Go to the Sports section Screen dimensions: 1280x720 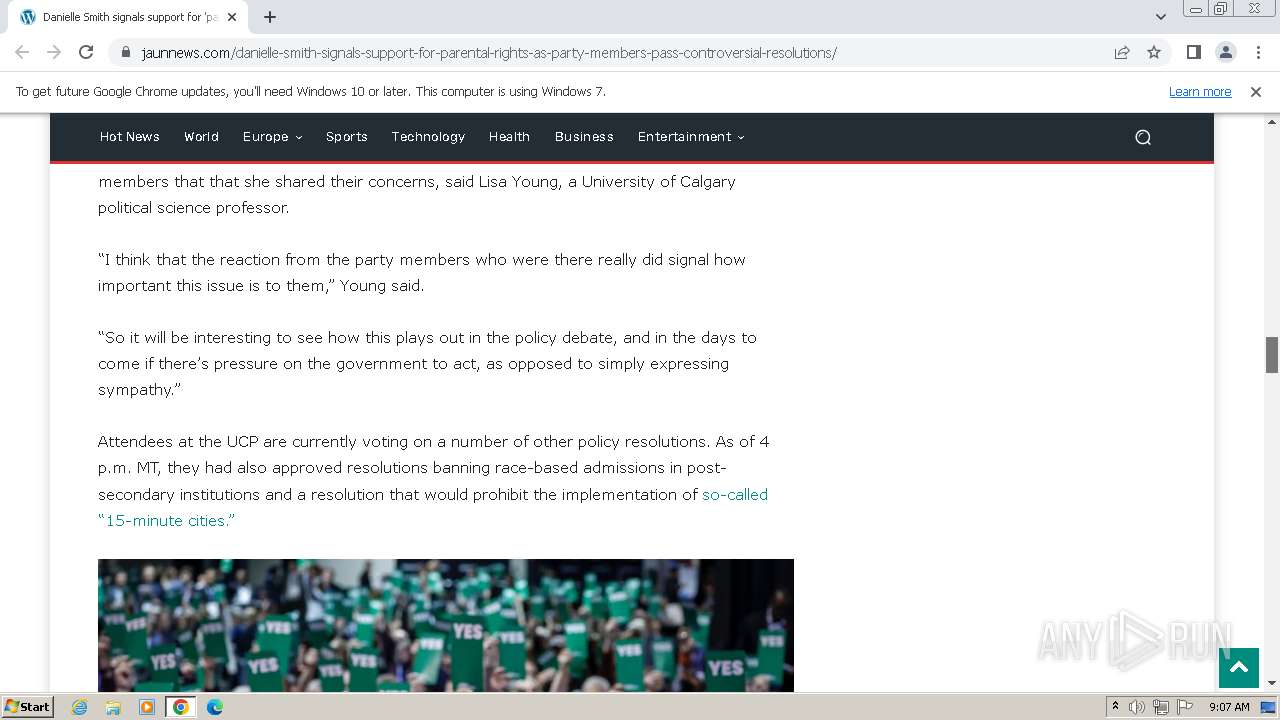click(x=347, y=136)
